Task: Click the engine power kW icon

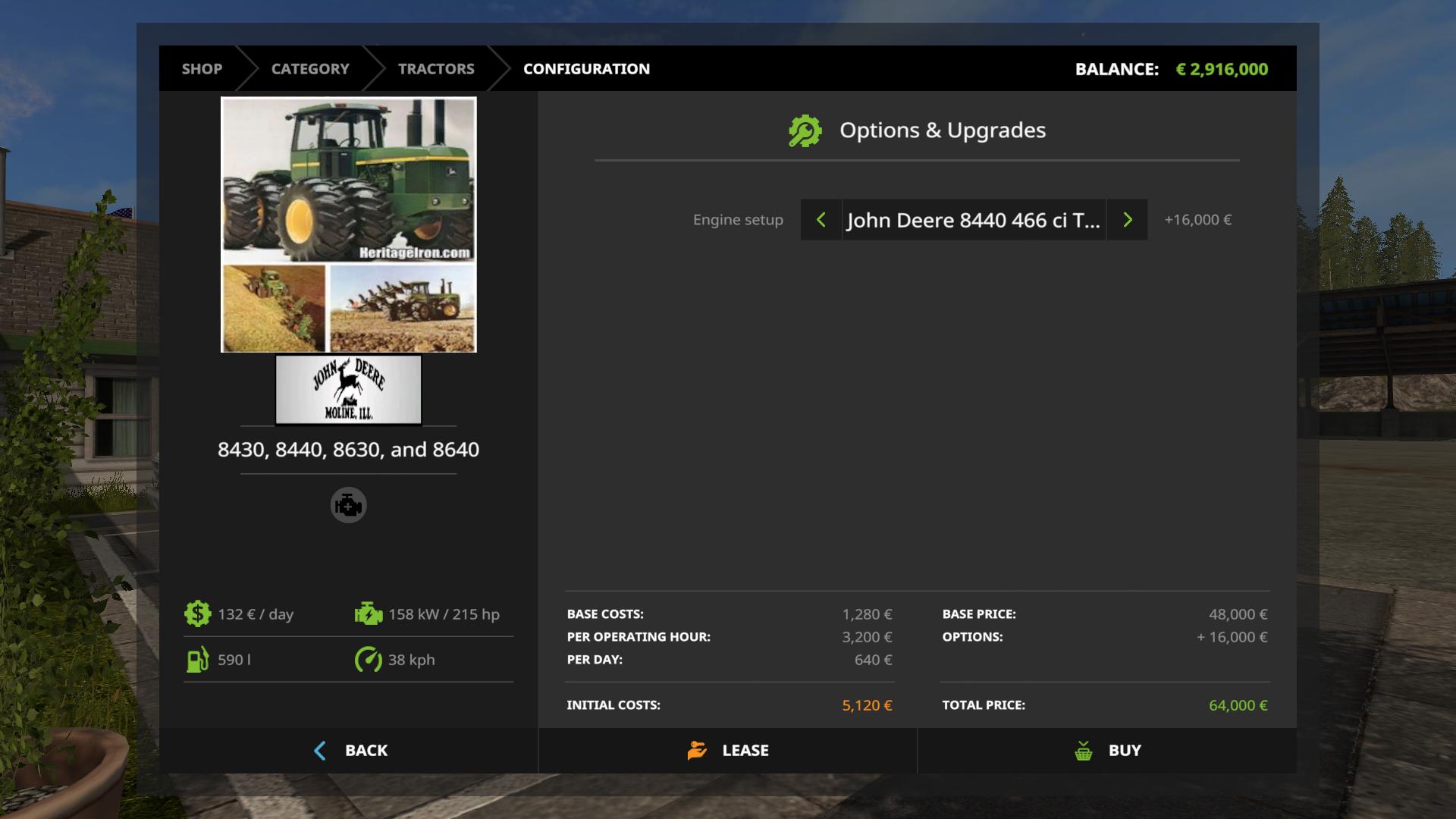Action: [369, 613]
